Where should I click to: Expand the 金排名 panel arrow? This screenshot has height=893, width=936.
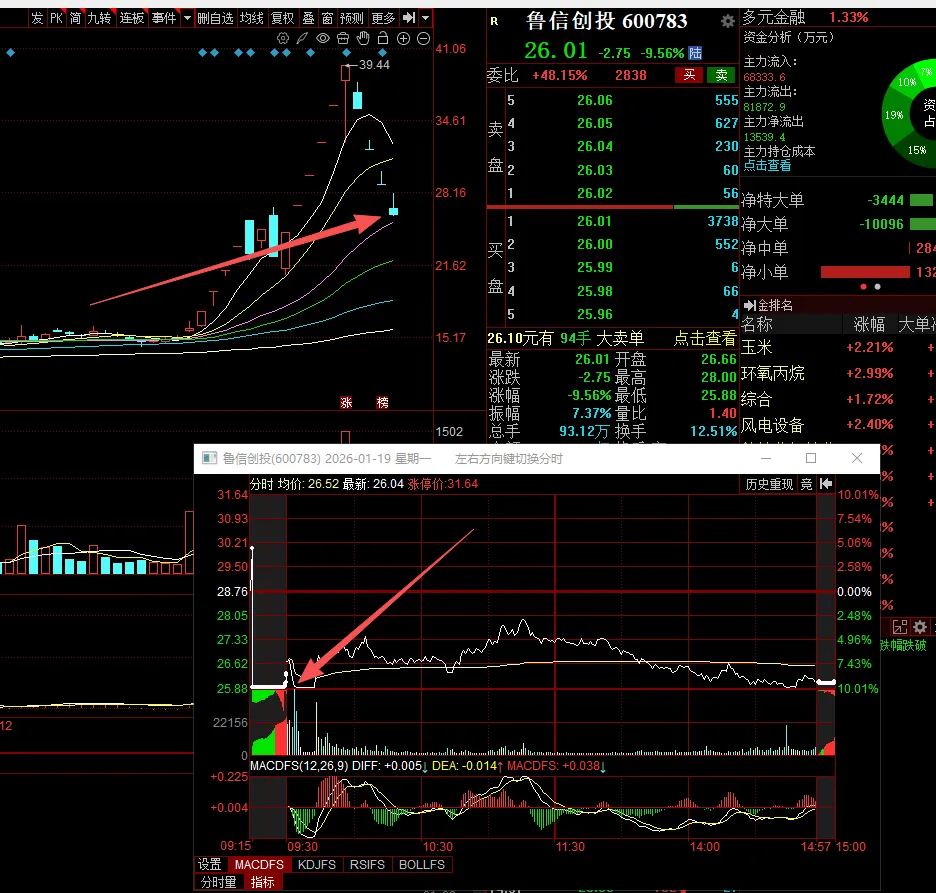coord(749,306)
